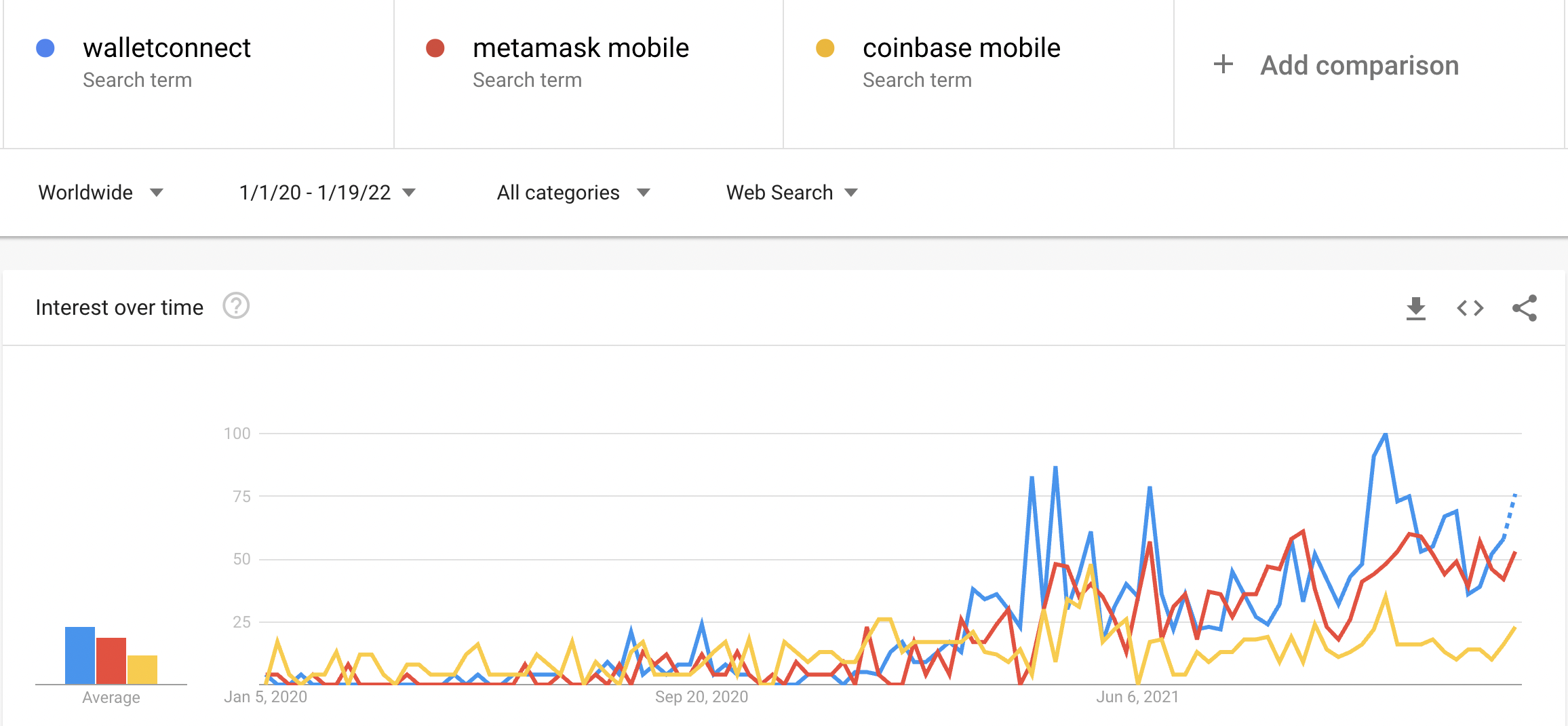
Task: Expand the Worldwide region dropdown
Action: pyautogui.click(x=100, y=193)
